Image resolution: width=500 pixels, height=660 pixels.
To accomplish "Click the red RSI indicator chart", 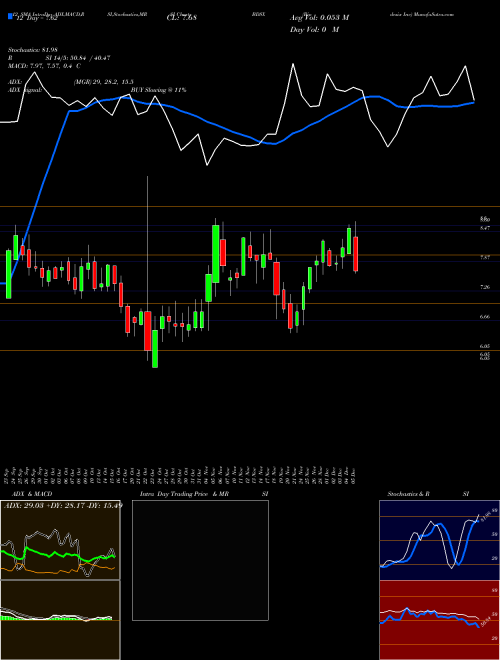I will [439, 620].
